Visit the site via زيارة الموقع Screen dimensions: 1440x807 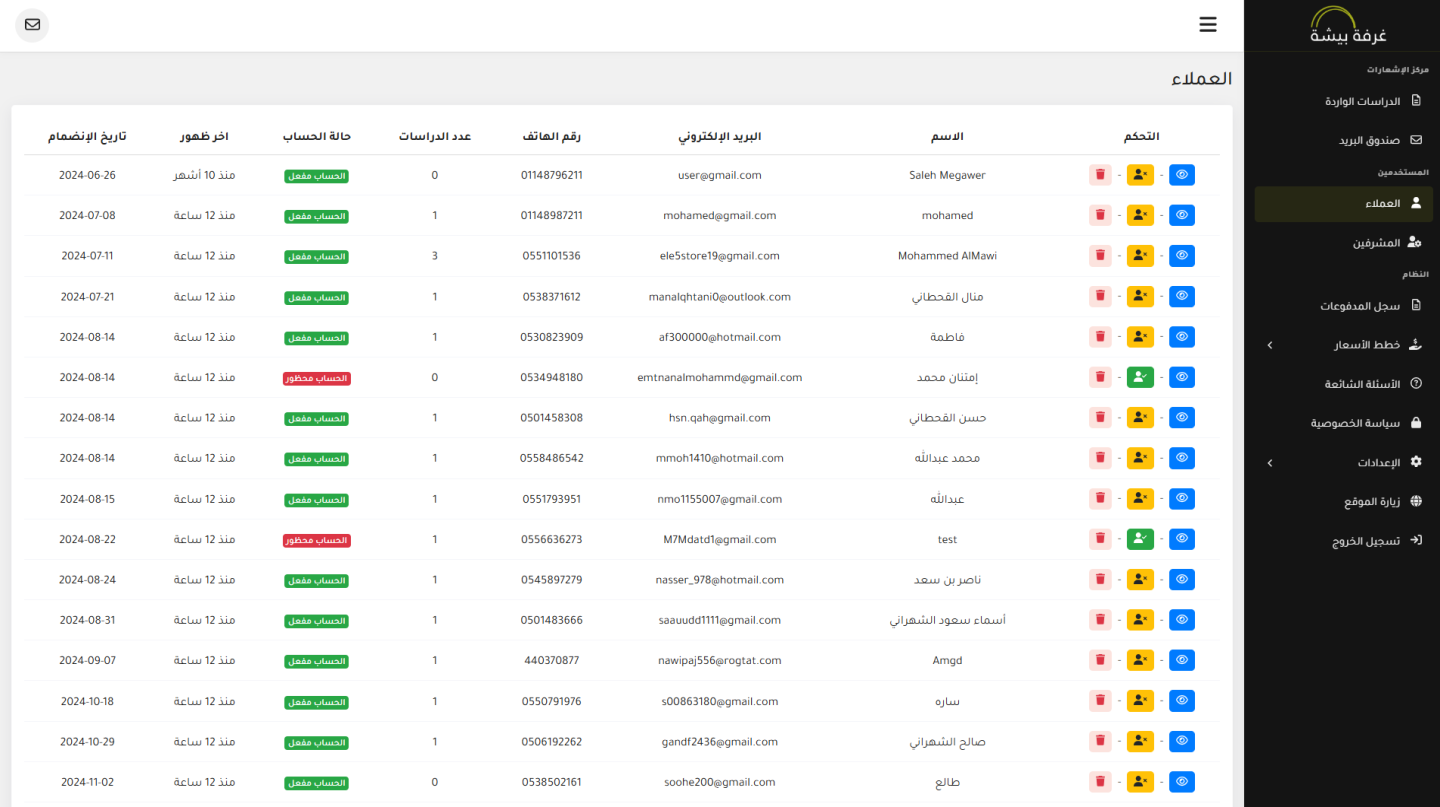(x=1381, y=502)
